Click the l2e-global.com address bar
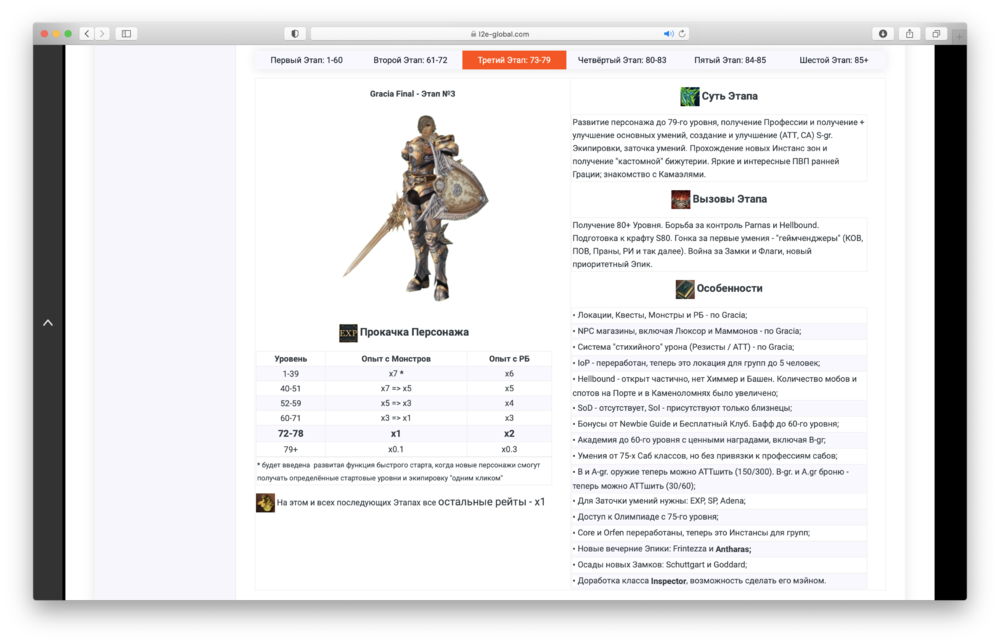1000x644 pixels. tap(500, 32)
